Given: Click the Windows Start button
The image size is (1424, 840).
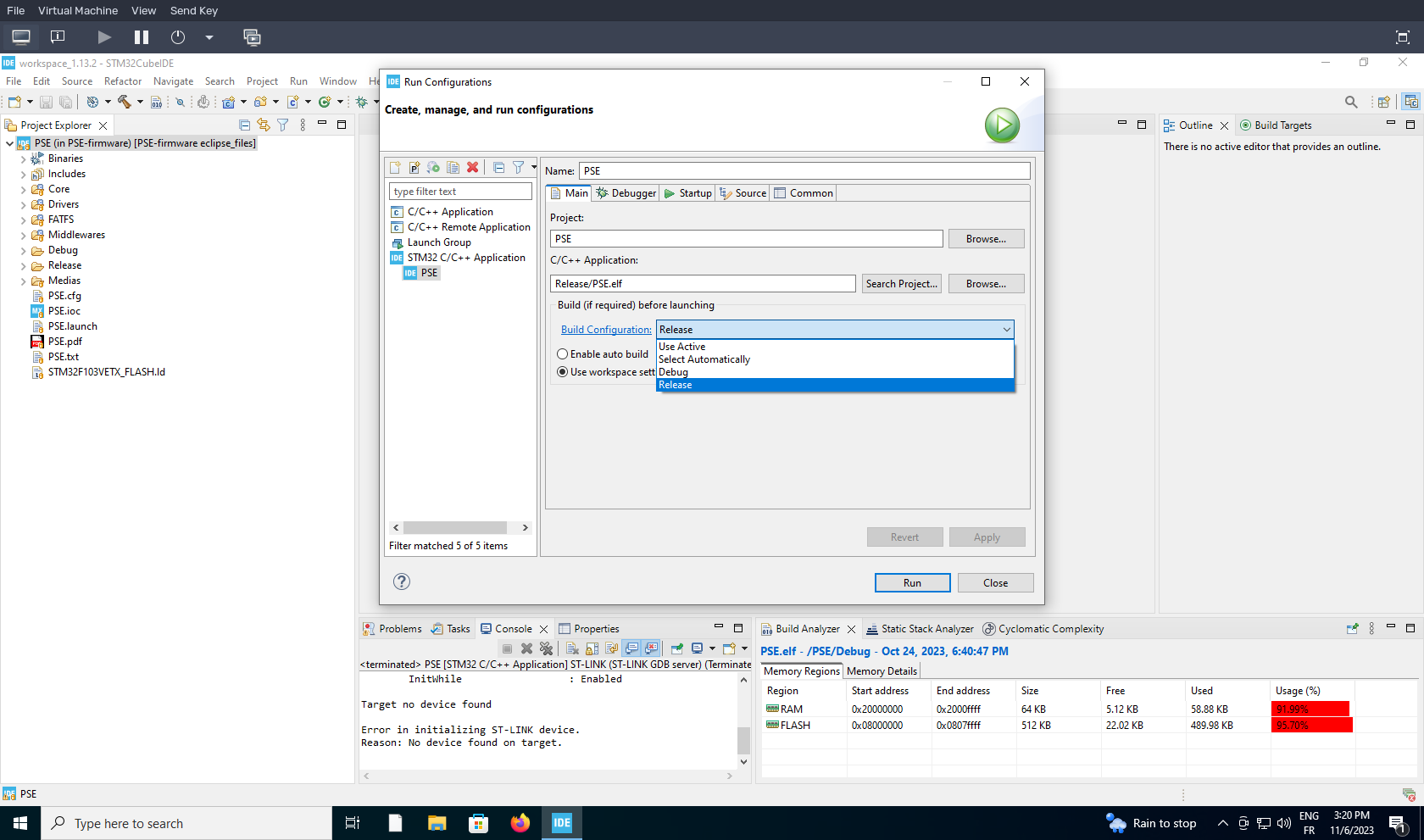Looking at the screenshot, I should coord(20,823).
